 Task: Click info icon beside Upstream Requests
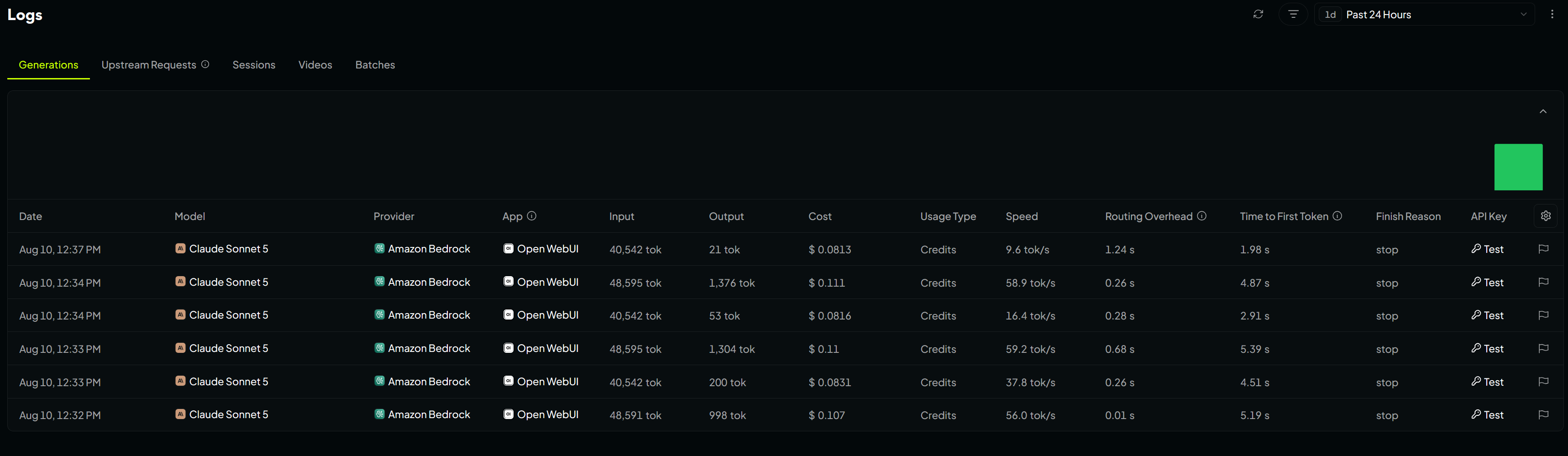click(205, 64)
